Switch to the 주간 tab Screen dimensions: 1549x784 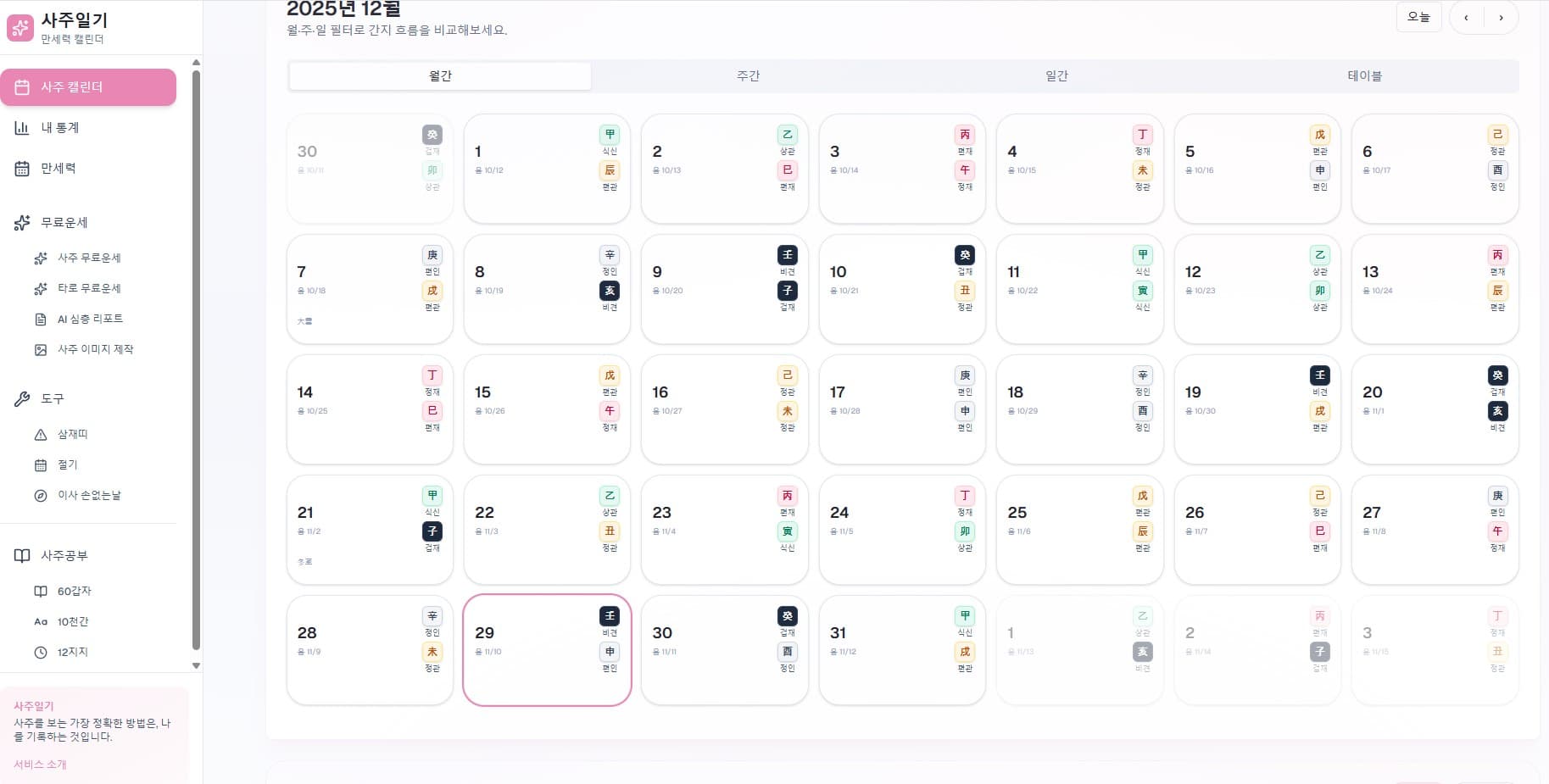tap(748, 76)
